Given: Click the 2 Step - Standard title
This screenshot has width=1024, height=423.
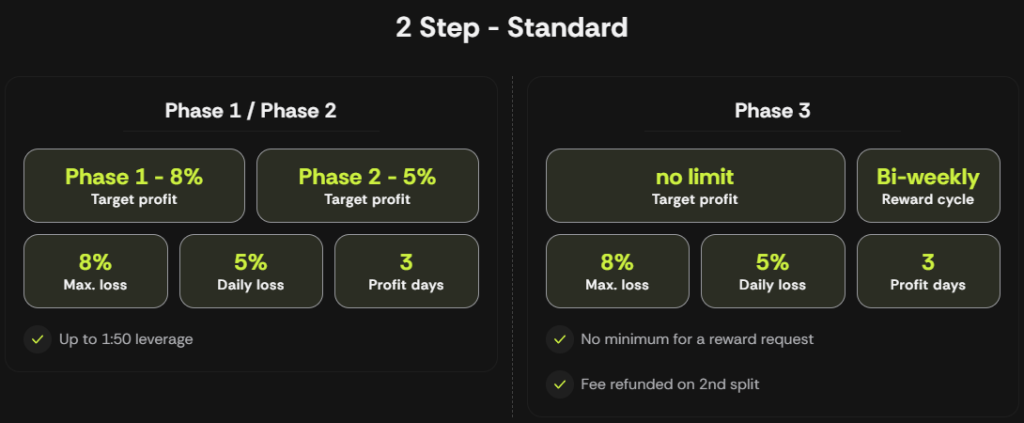Looking at the screenshot, I should tap(512, 28).
